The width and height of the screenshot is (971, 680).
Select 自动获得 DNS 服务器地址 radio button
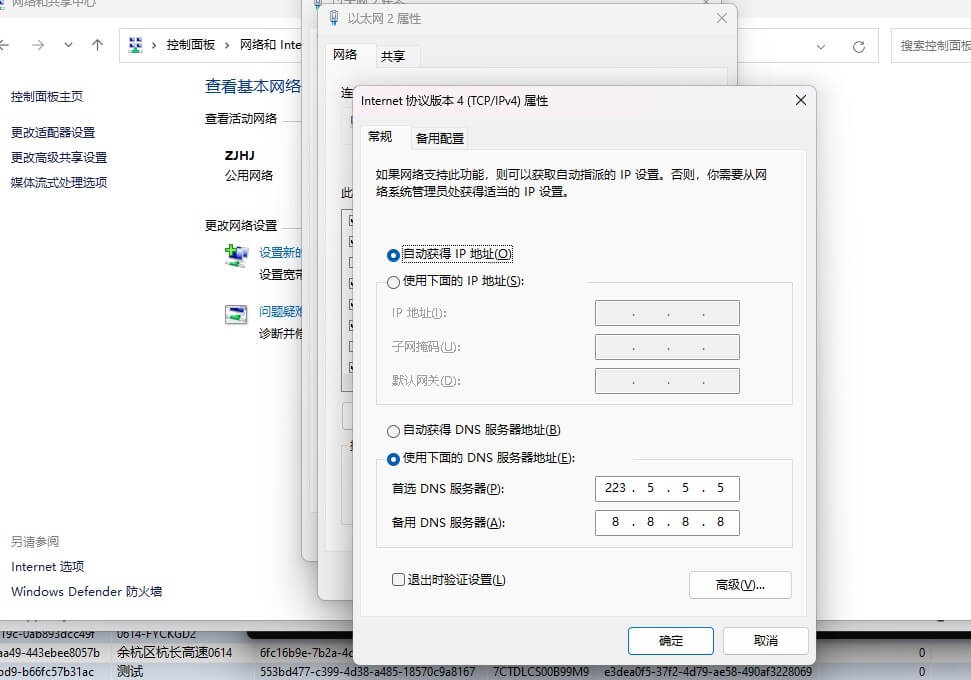coord(394,431)
